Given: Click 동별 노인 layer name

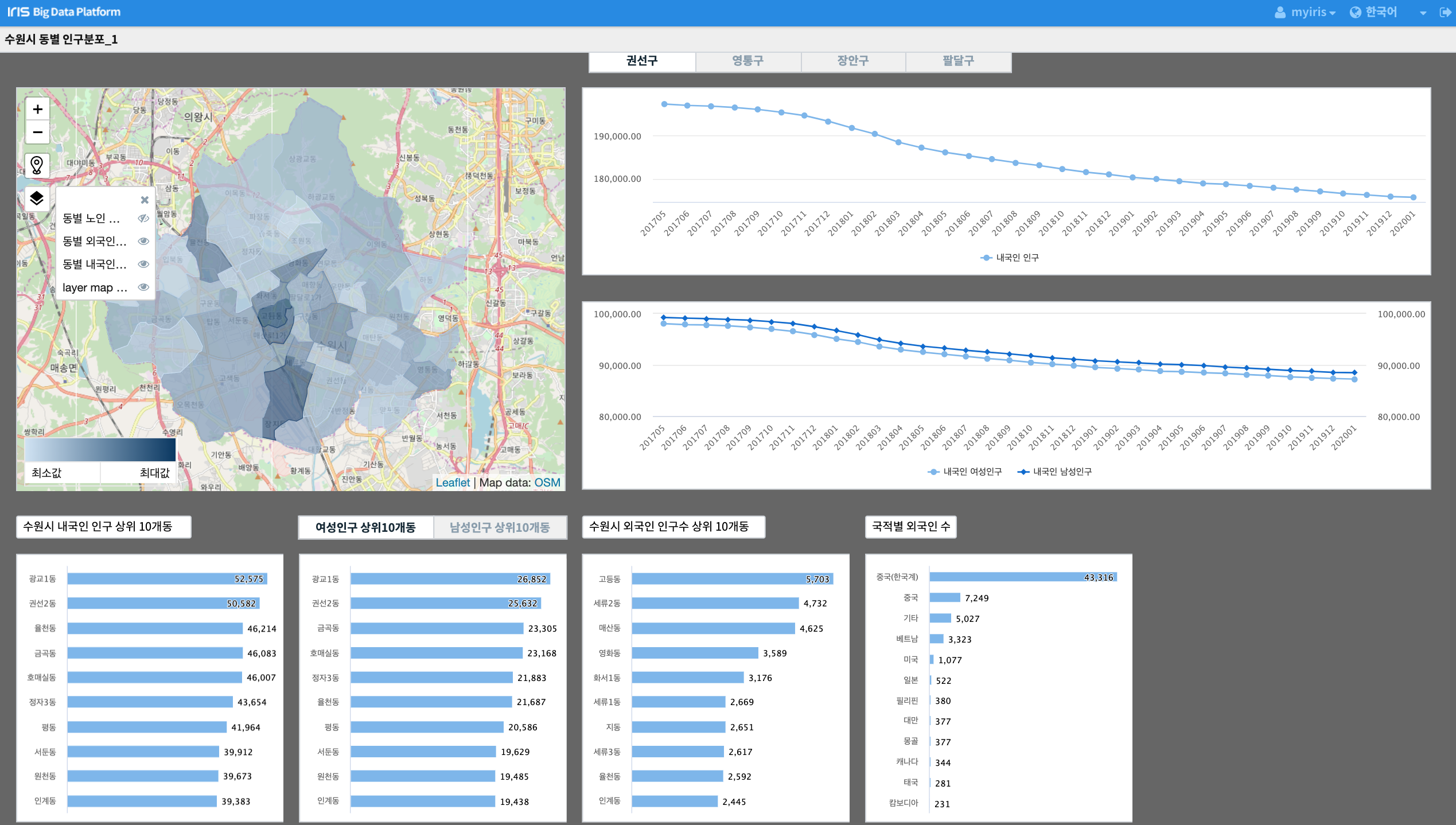Looking at the screenshot, I should (91, 218).
